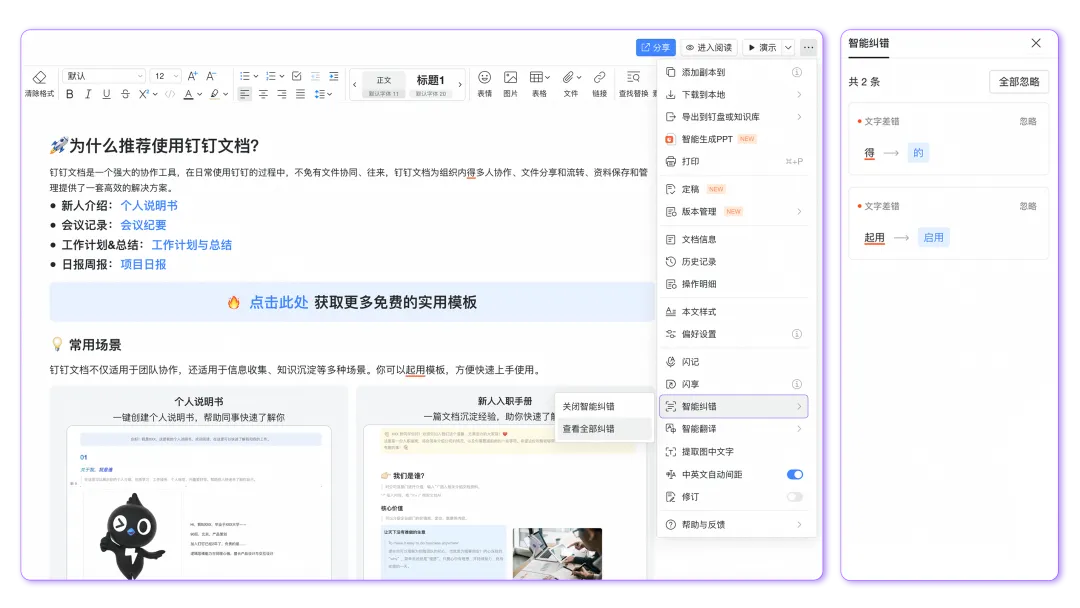Open 个人说明书 template thumbnail

198,503
